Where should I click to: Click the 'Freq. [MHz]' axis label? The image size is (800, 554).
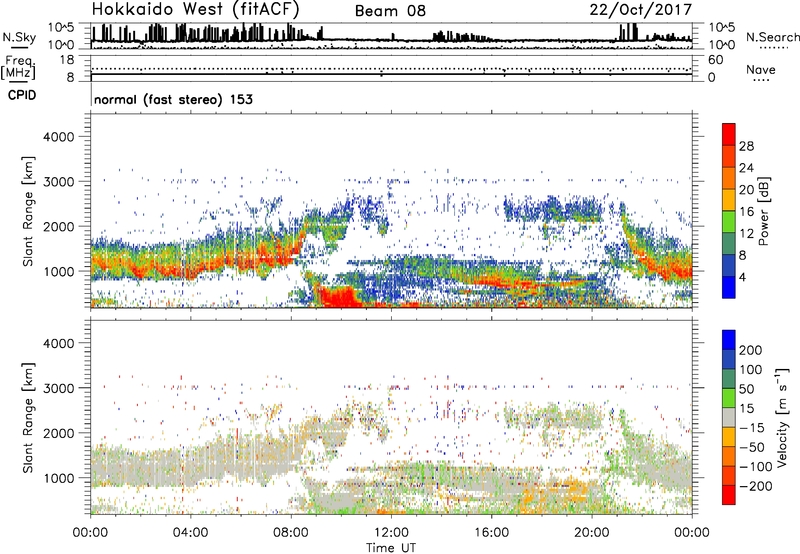tap(18, 68)
